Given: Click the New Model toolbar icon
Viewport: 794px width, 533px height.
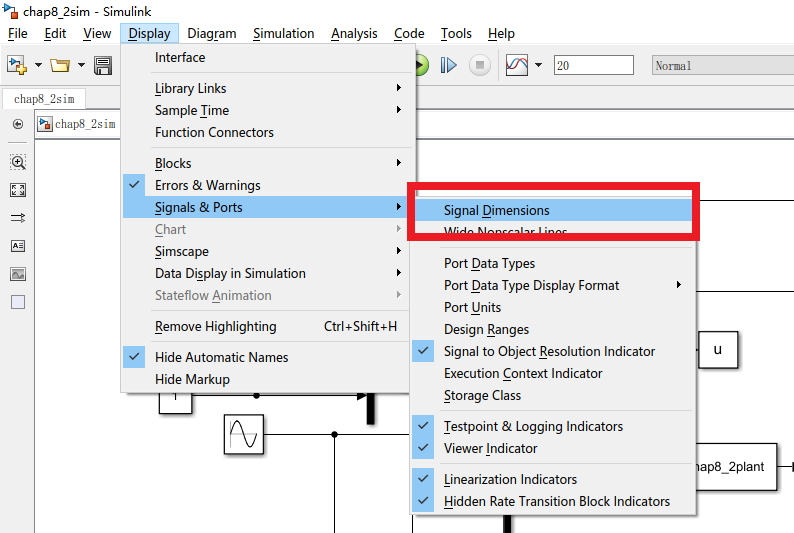Looking at the screenshot, I should [17, 65].
